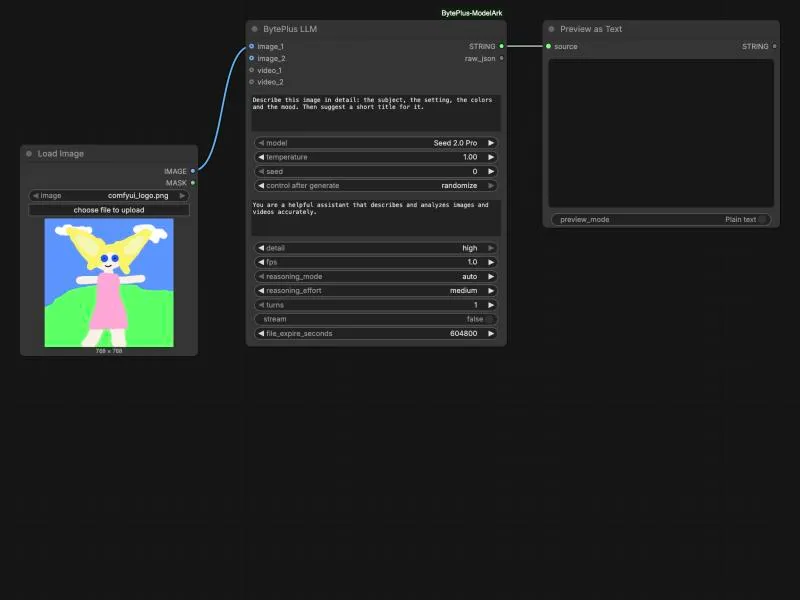
Task: Click Load Image MASK output socket
Action: 193,183
